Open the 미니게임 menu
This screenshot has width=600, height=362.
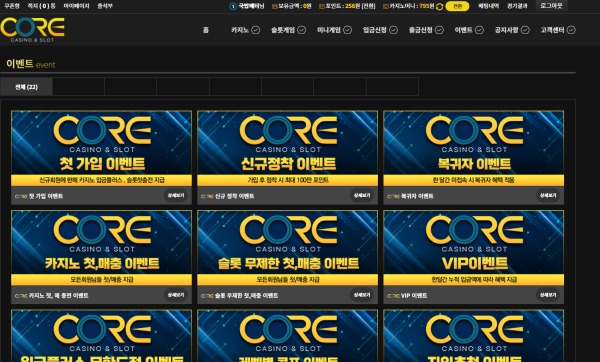[329, 30]
